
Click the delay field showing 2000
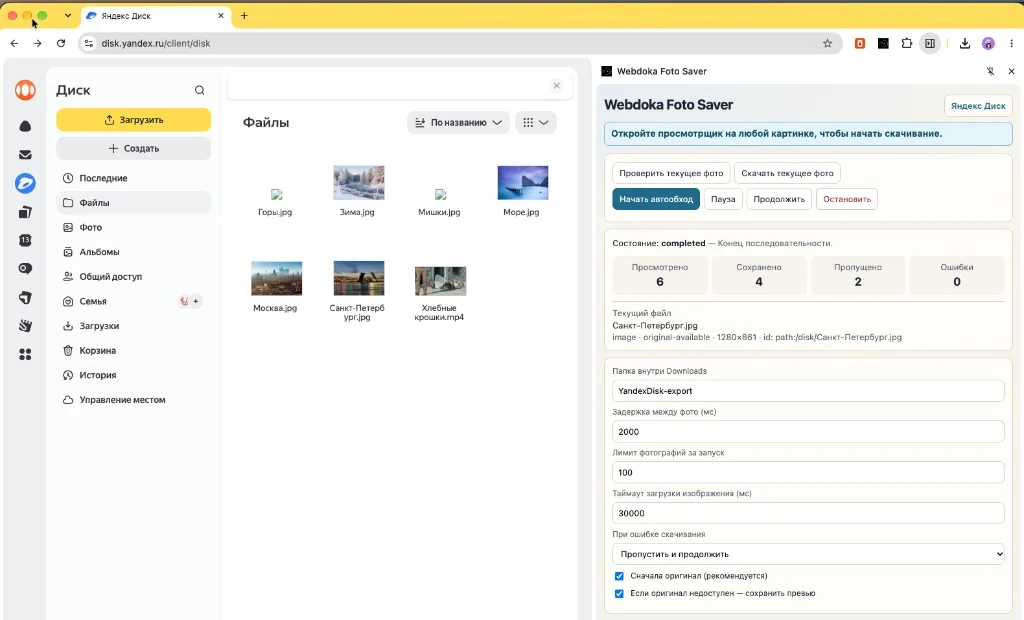click(808, 432)
